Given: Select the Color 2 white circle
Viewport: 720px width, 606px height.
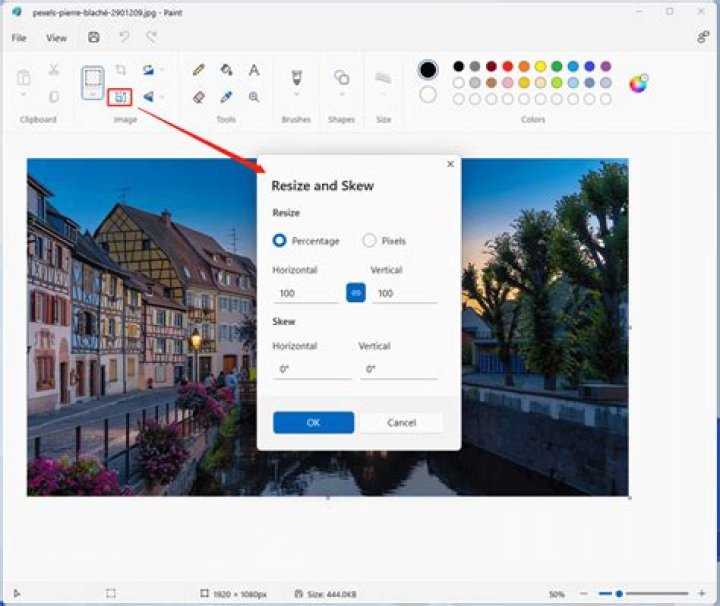Looking at the screenshot, I should coord(428,95).
